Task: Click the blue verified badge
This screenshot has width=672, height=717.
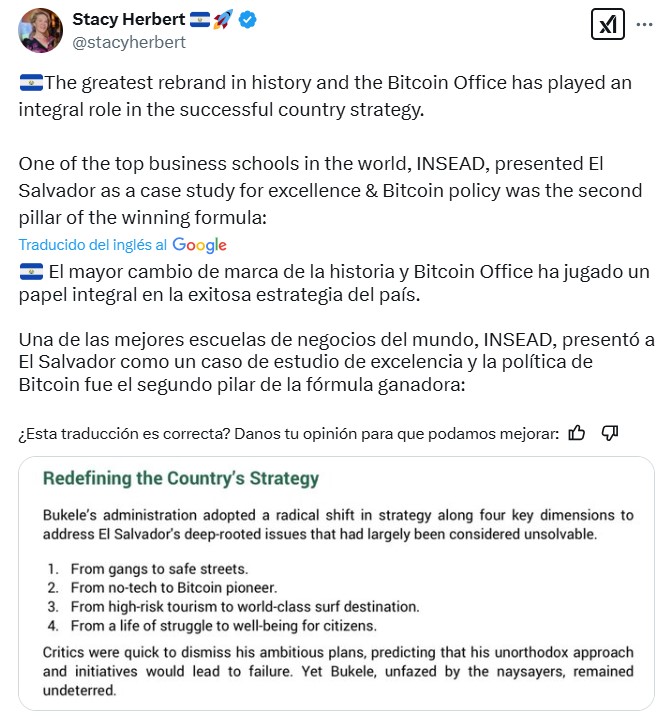Action: [247, 21]
